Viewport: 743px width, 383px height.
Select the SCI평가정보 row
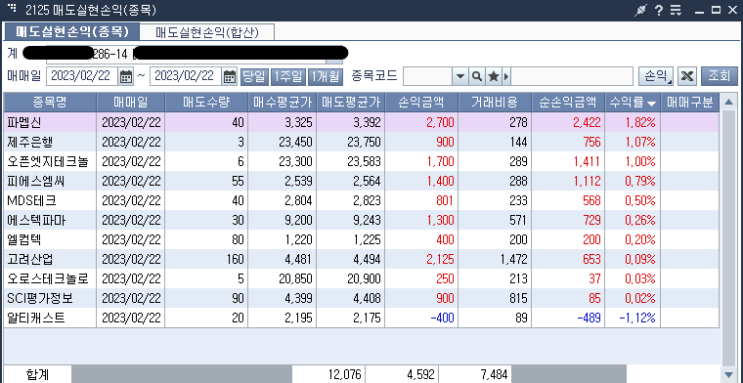(361, 299)
